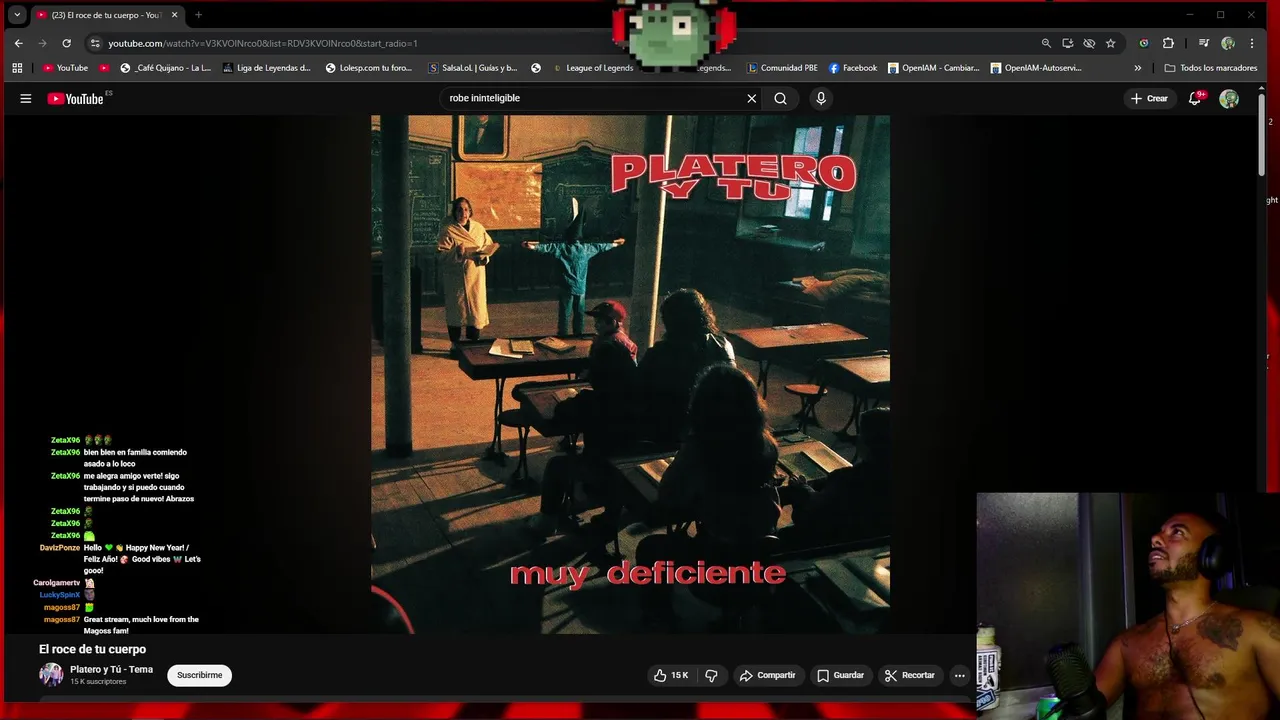
Task: Open Platero y Tú channel avatar
Action: [x=51, y=674]
